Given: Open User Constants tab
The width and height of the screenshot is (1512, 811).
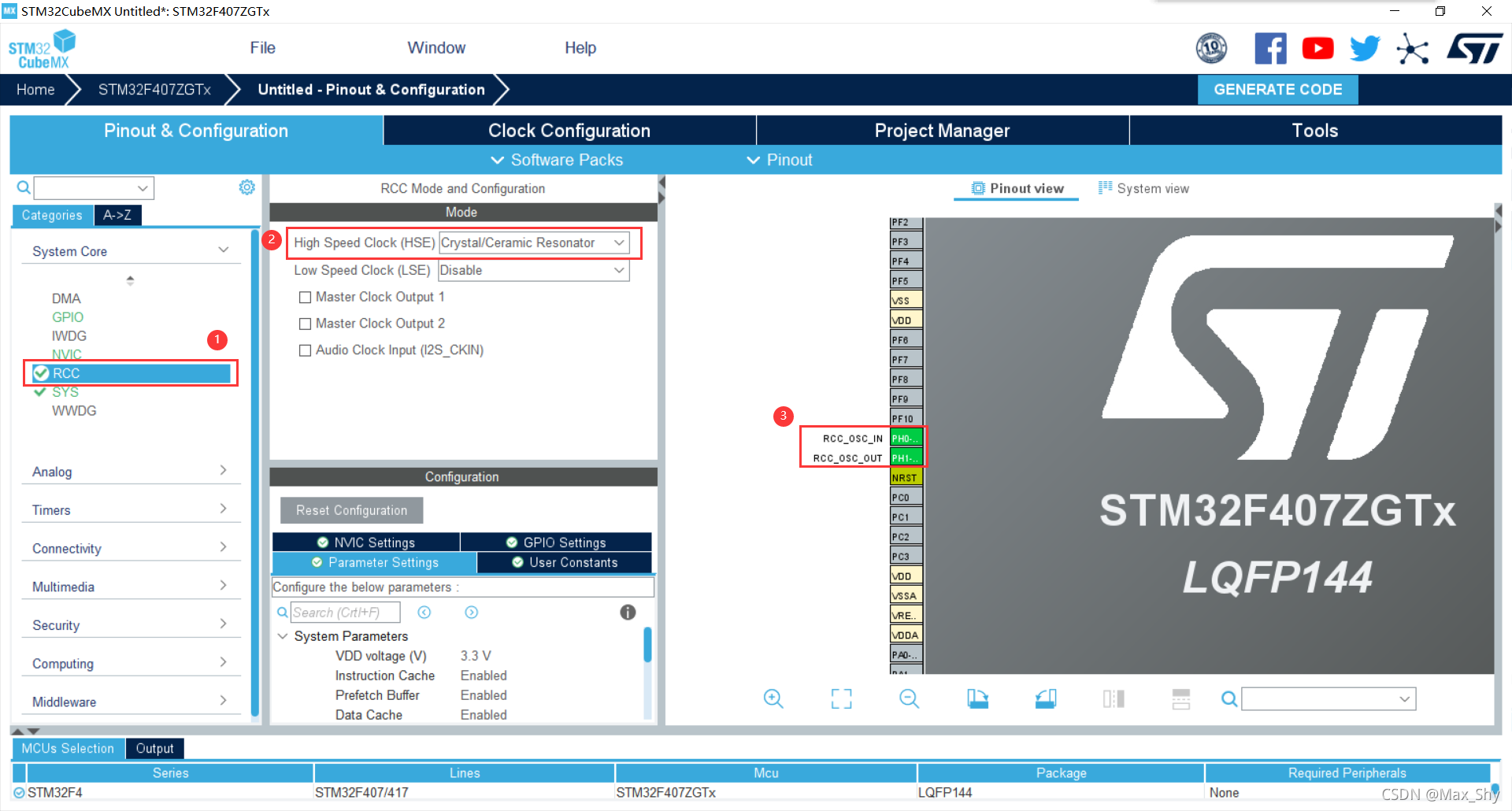Looking at the screenshot, I should pos(565,562).
